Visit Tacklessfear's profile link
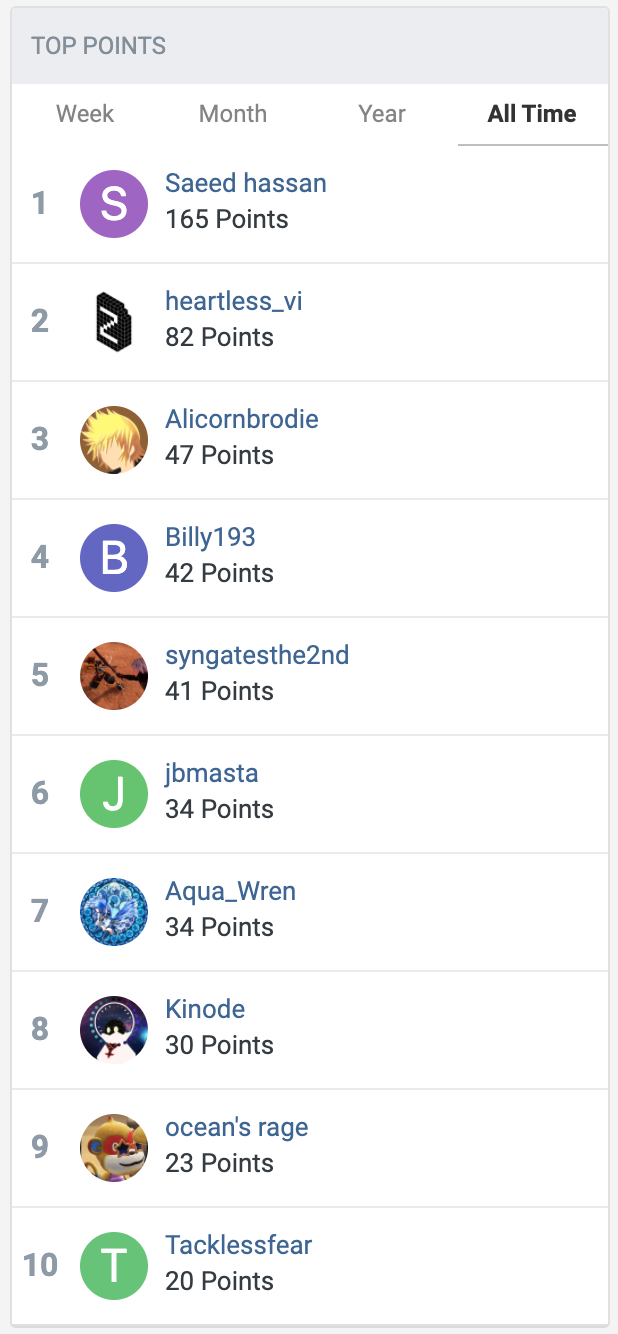 (x=239, y=1245)
